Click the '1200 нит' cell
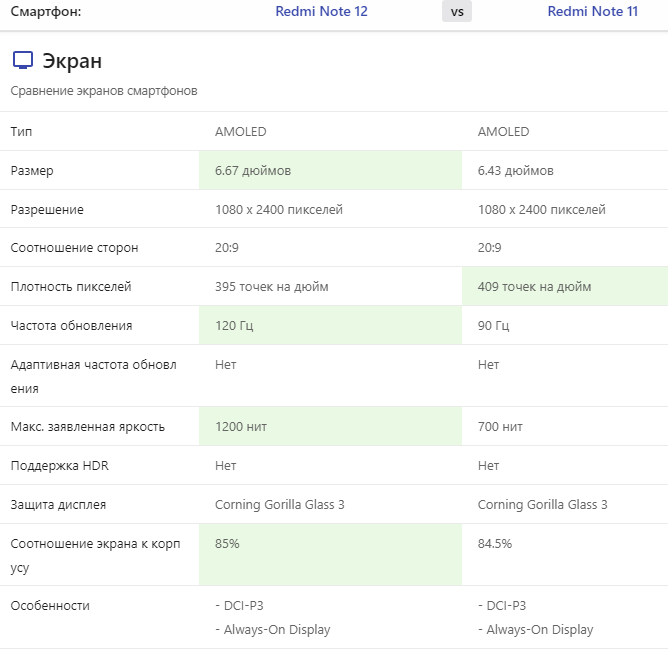 [x=331, y=426]
